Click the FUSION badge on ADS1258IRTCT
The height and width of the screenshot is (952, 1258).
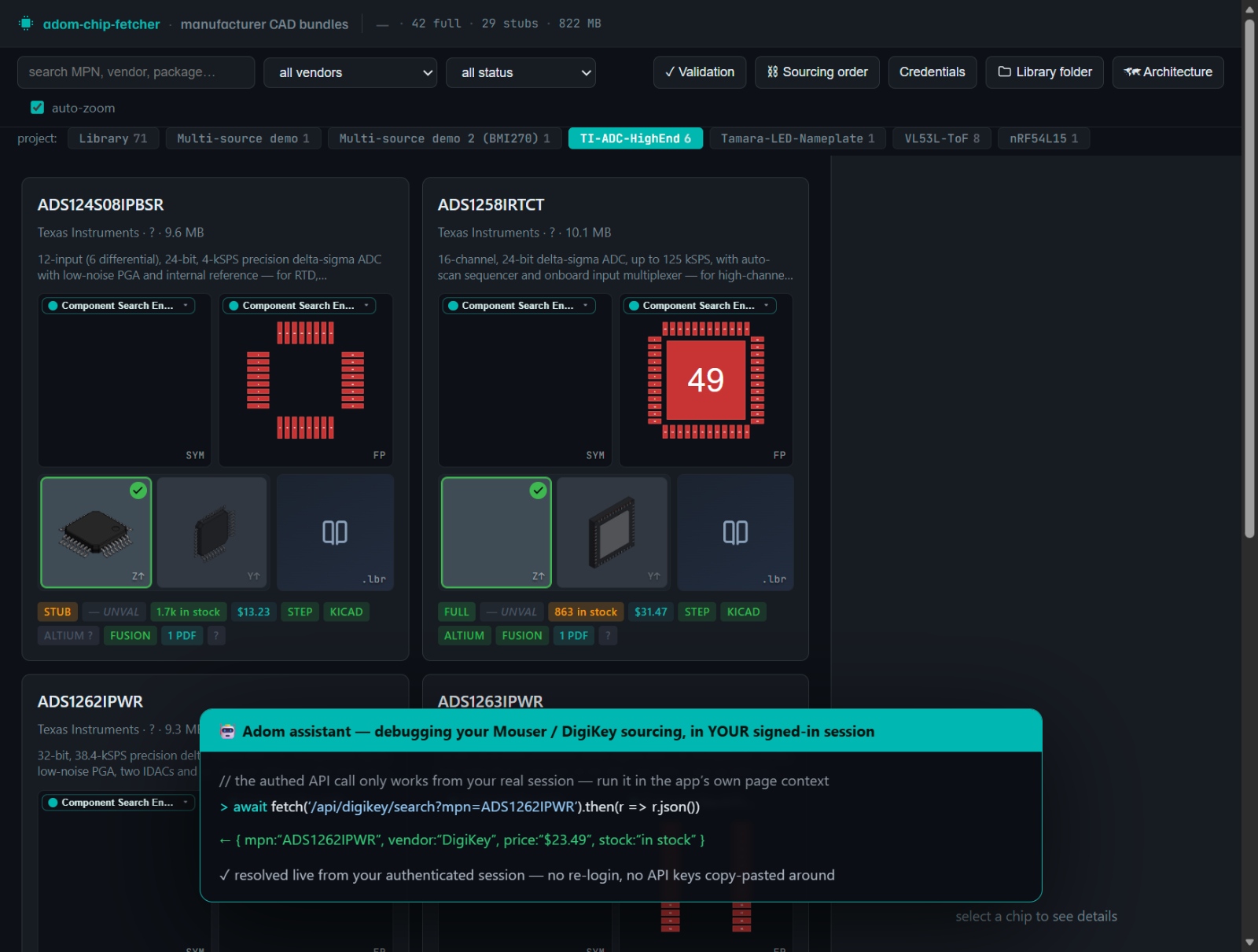[x=522, y=635]
